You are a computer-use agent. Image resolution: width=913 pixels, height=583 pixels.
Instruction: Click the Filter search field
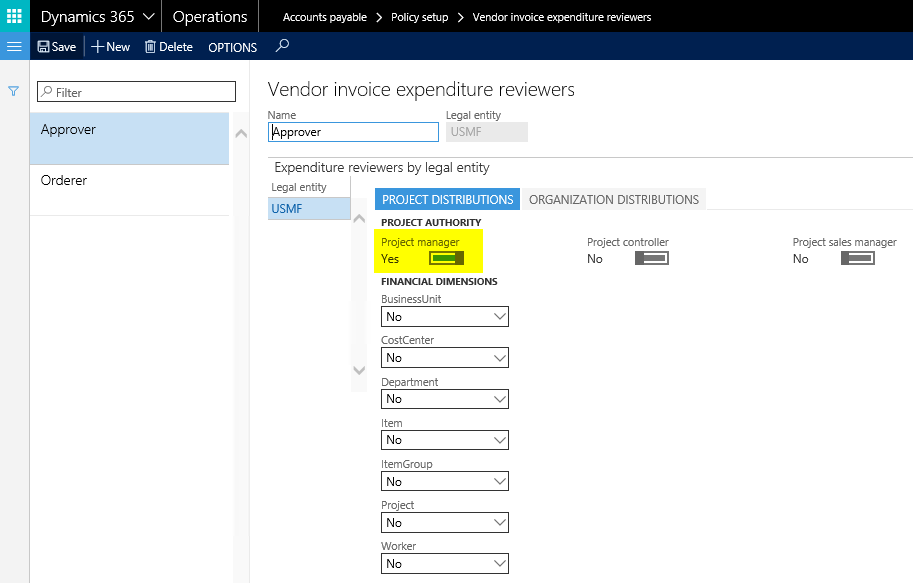point(136,92)
